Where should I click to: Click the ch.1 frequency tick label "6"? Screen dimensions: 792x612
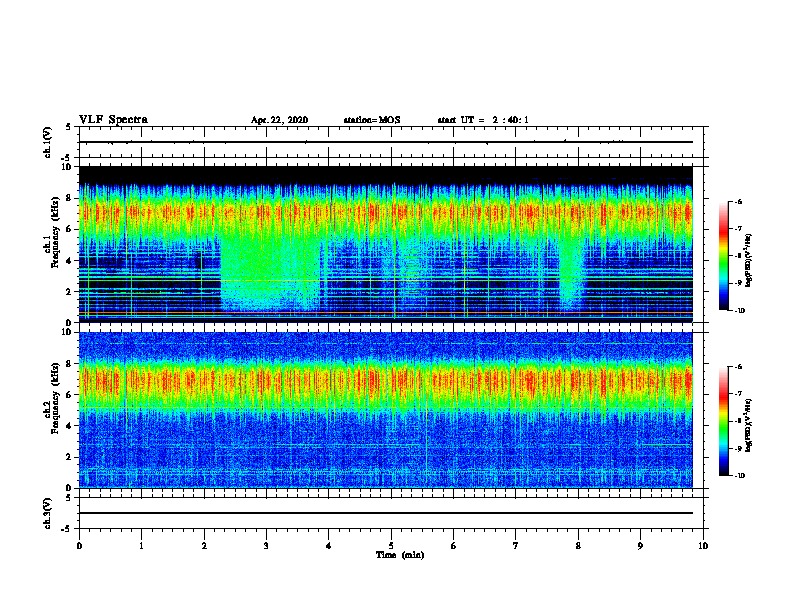tap(69, 229)
